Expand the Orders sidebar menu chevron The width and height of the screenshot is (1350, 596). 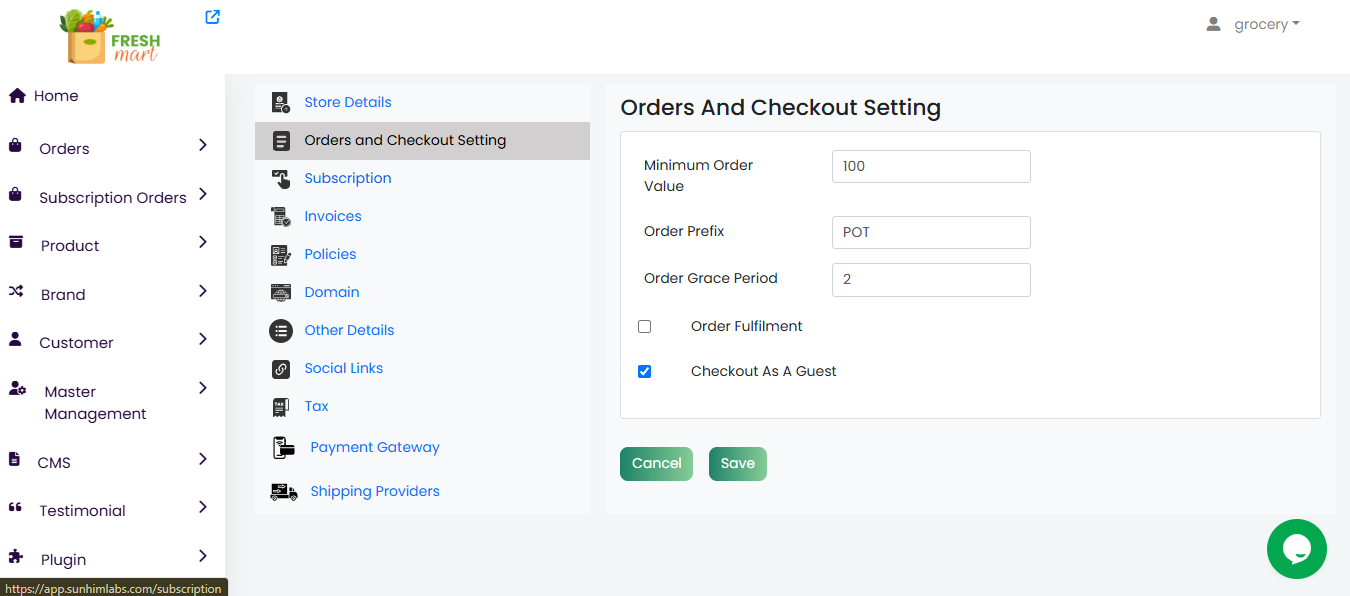(x=202, y=146)
